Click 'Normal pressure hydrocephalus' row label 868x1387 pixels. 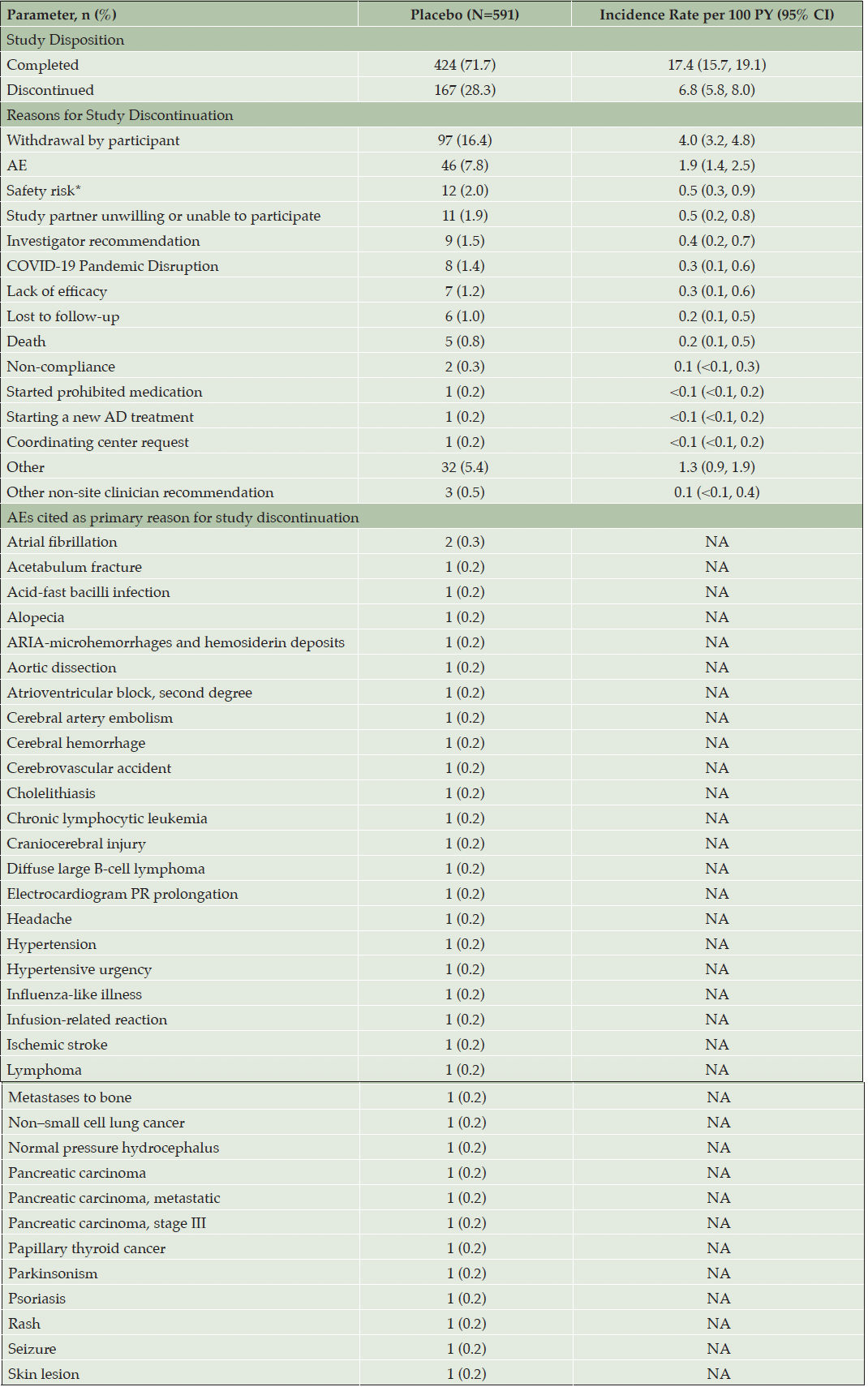114,1148
